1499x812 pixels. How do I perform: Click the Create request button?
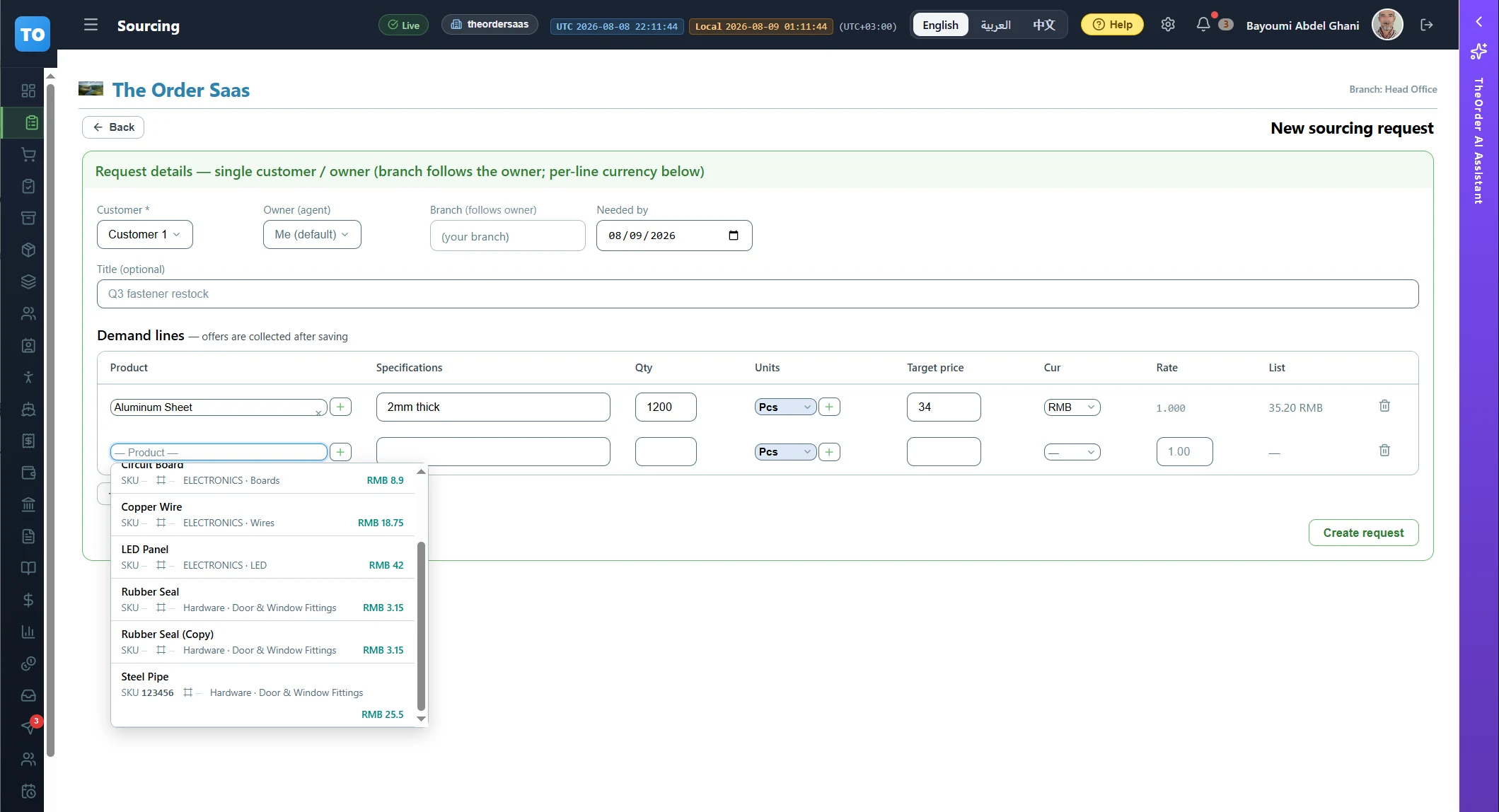point(1363,533)
